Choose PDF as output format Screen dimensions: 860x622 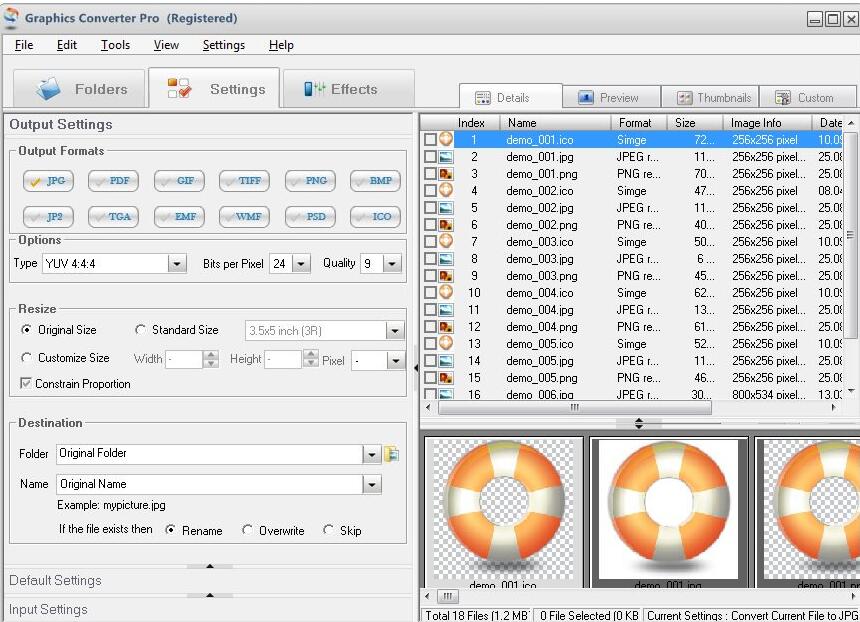(113, 181)
